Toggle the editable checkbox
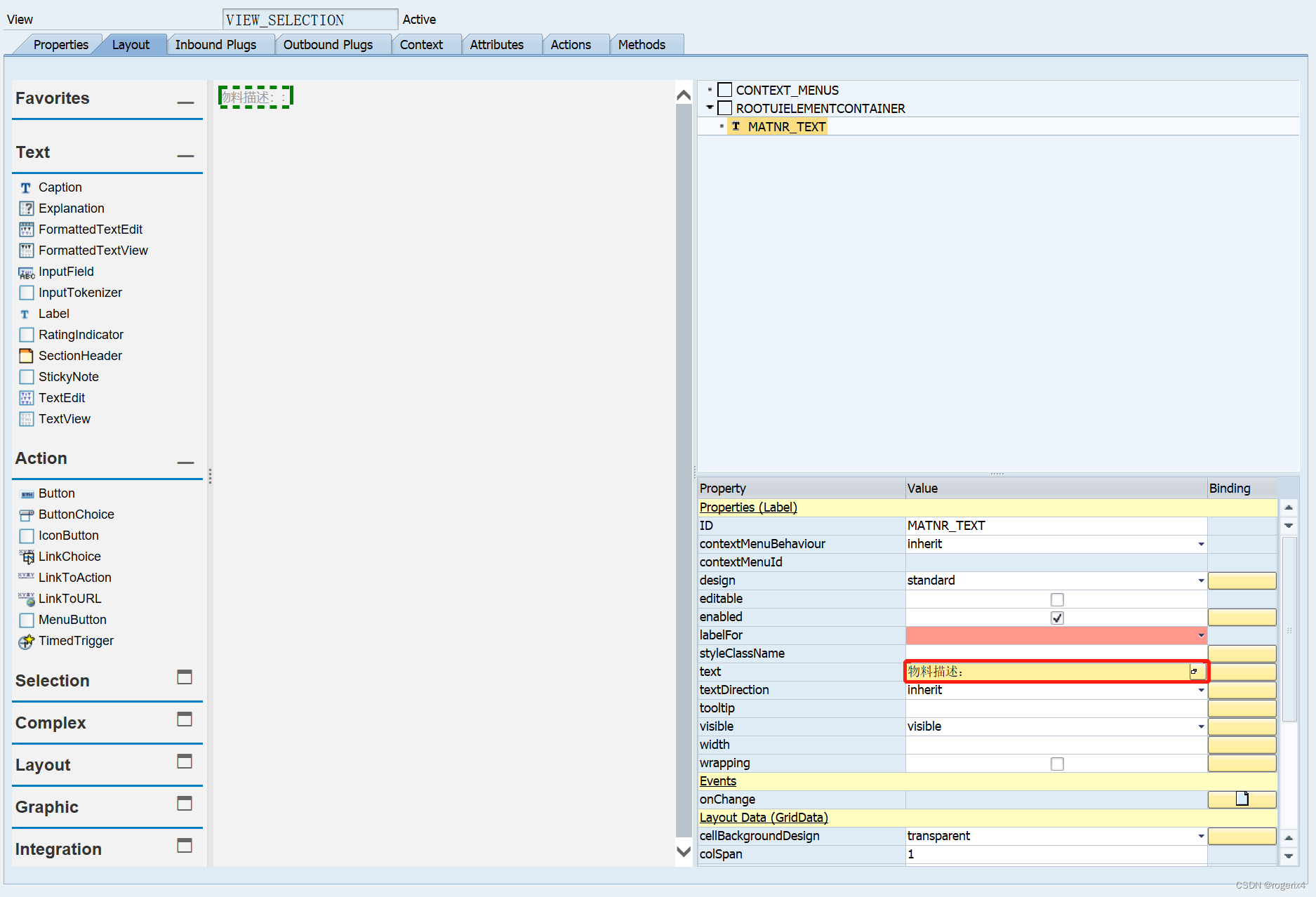The height and width of the screenshot is (897, 1316). click(x=1057, y=599)
